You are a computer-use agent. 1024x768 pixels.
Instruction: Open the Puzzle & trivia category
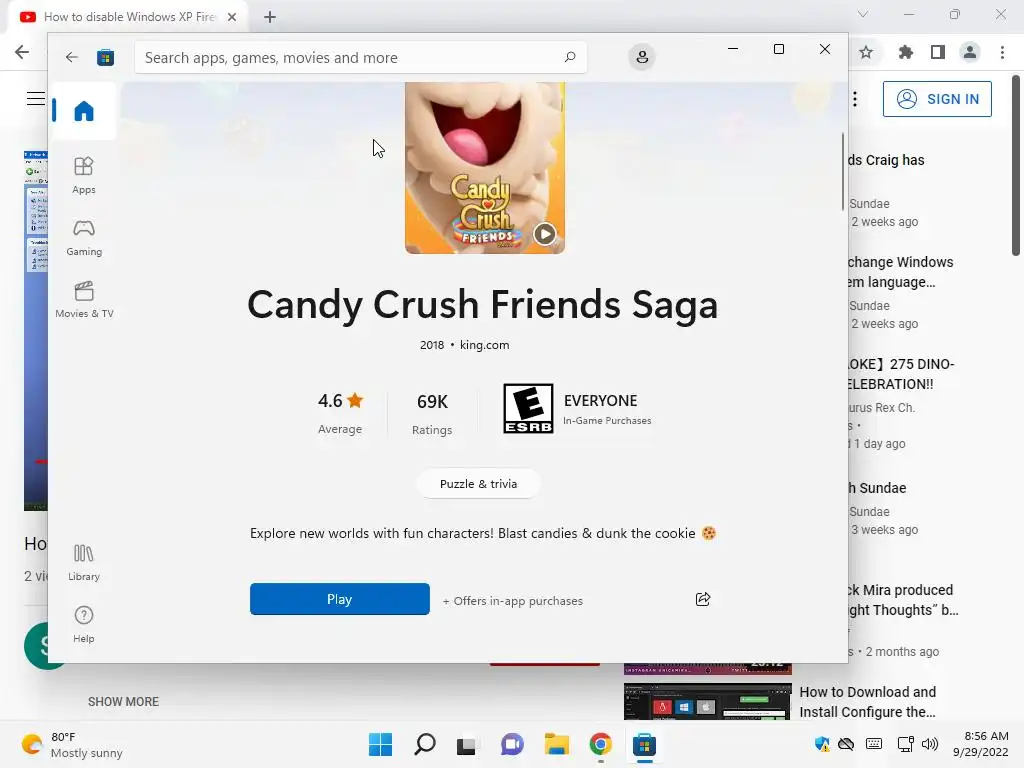[478, 484]
